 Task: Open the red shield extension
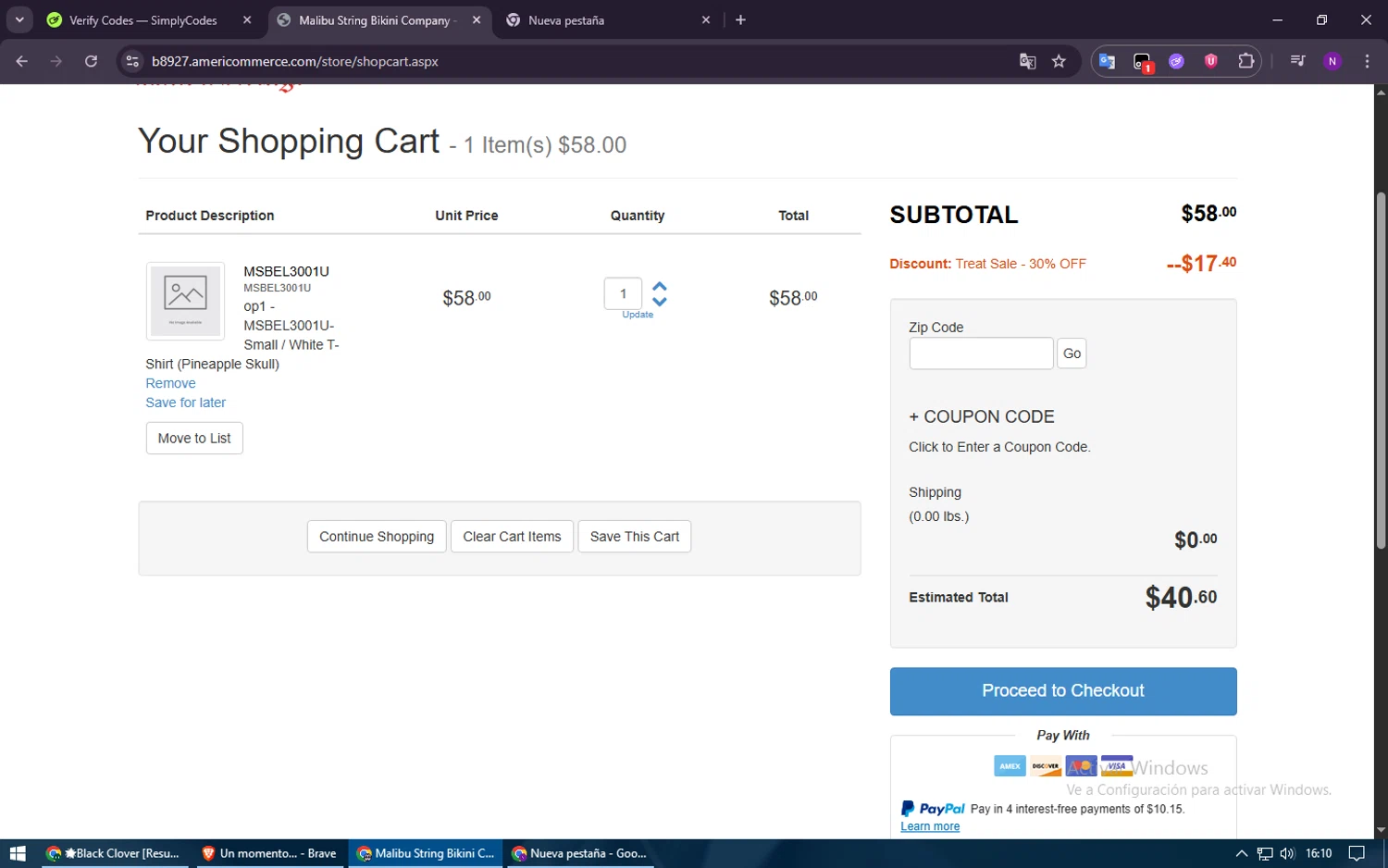(x=1210, y=61)
